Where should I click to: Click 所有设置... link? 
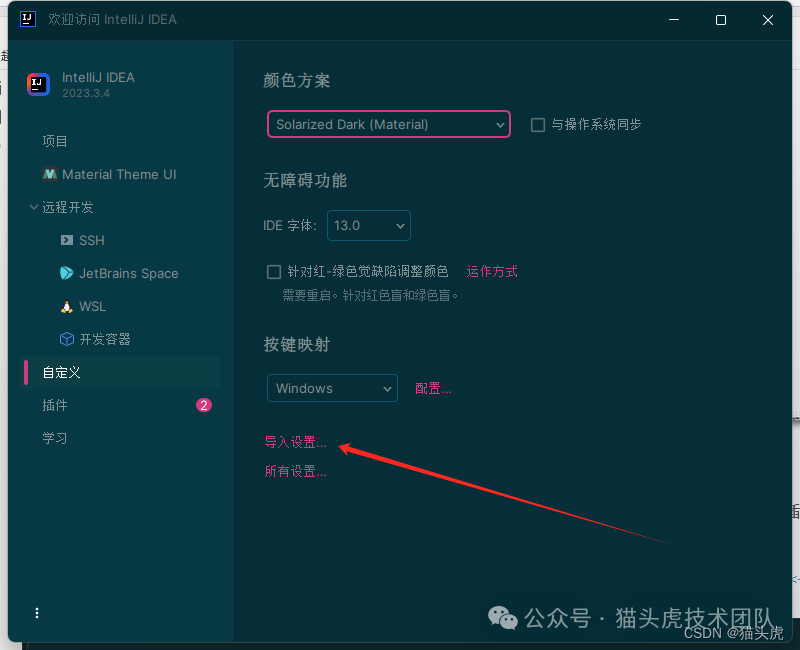(295, 471)
